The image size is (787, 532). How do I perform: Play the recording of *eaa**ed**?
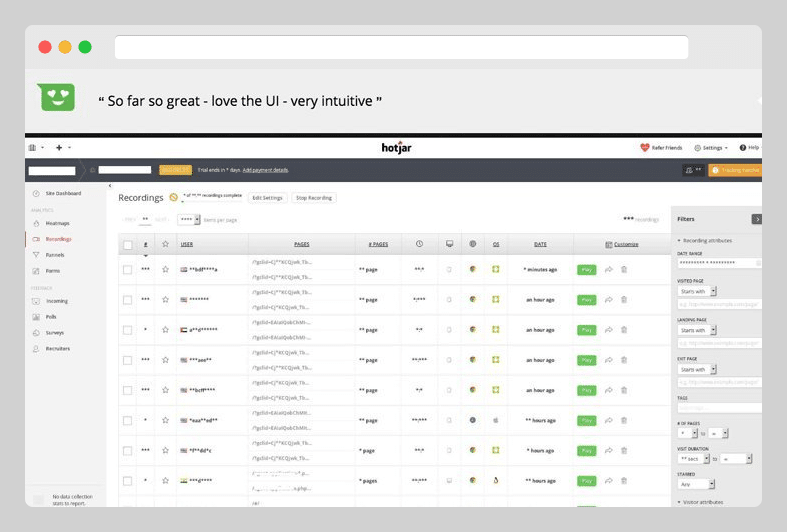click(586, 421)
